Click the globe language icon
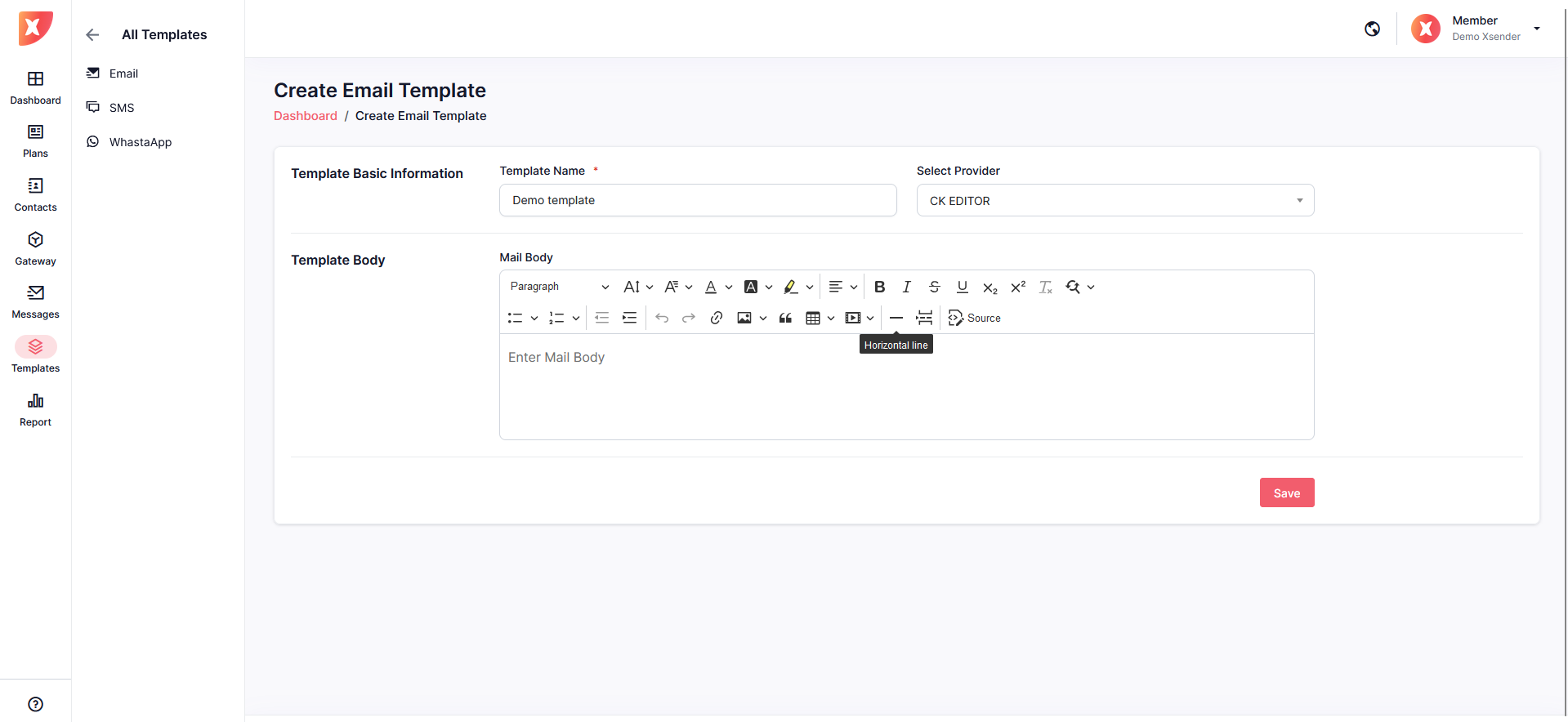The image size is (1568, 722). pos(1372,29)
